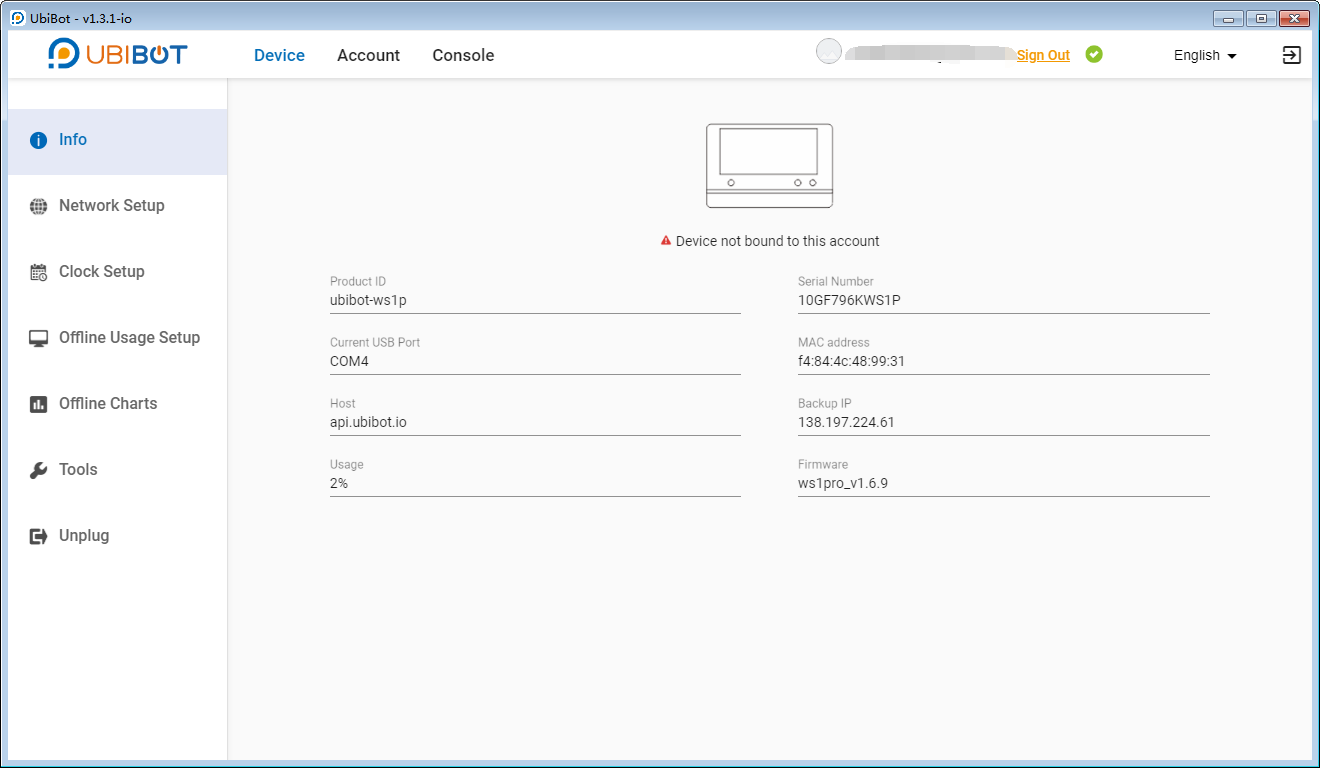
Task: Open the Tools section
Action: (117, 470)
